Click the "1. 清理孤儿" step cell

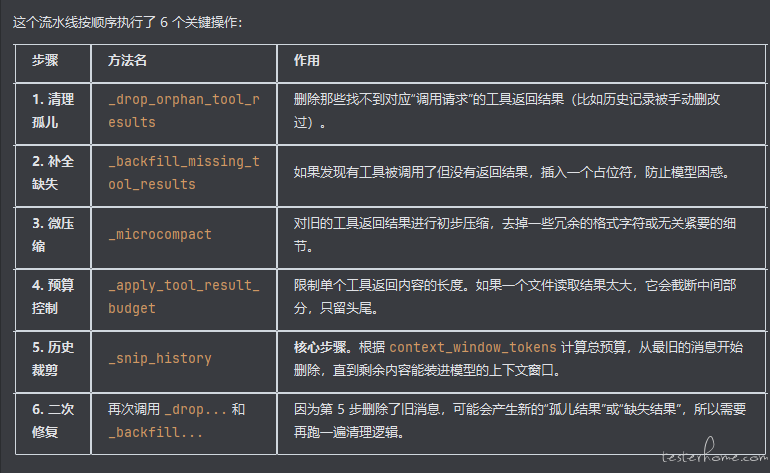53,110
